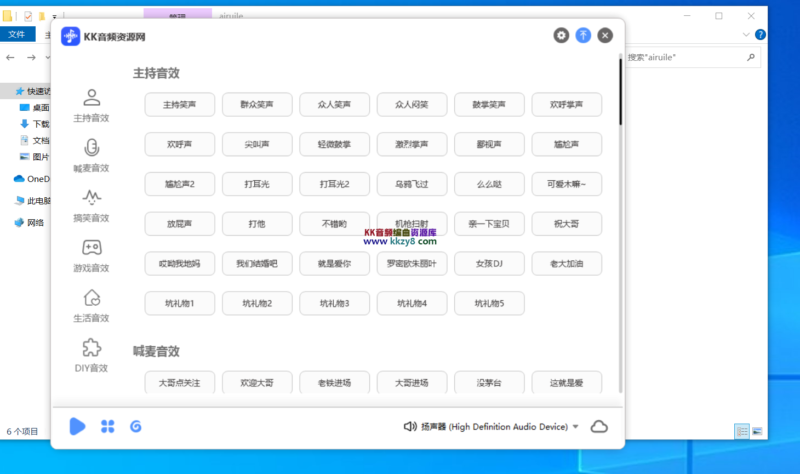Select 此电脑 in Explorer navigation pane
The image size is (800, 474).
33,201
